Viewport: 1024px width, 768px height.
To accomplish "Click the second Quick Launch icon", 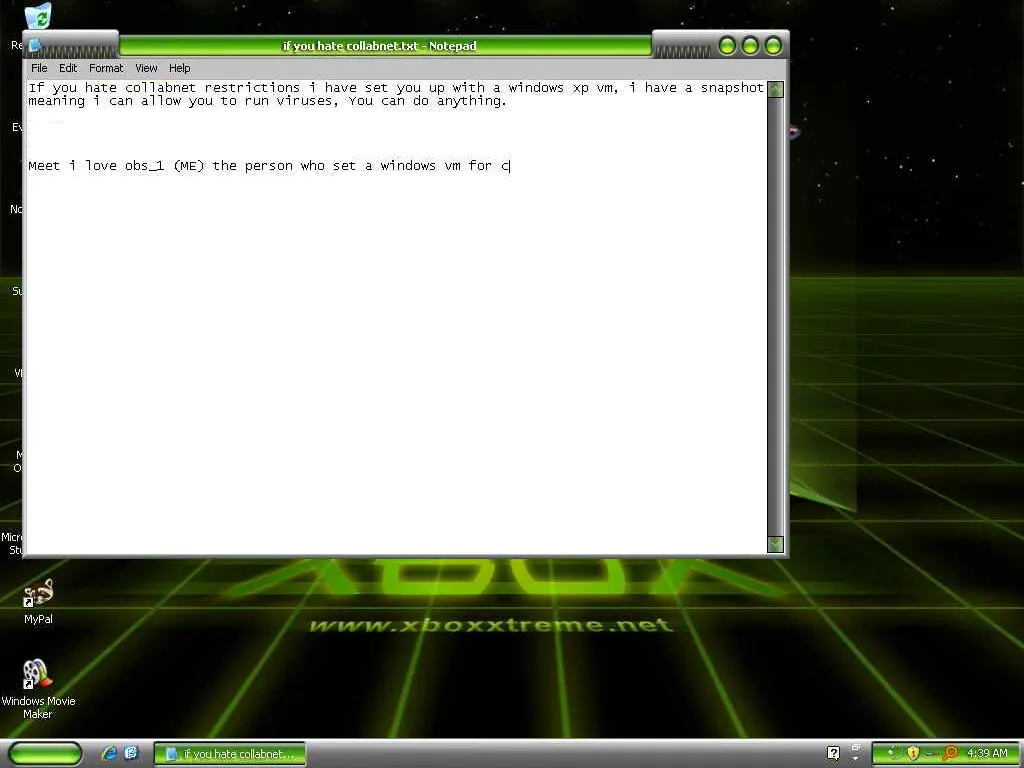I will (131, 753).
